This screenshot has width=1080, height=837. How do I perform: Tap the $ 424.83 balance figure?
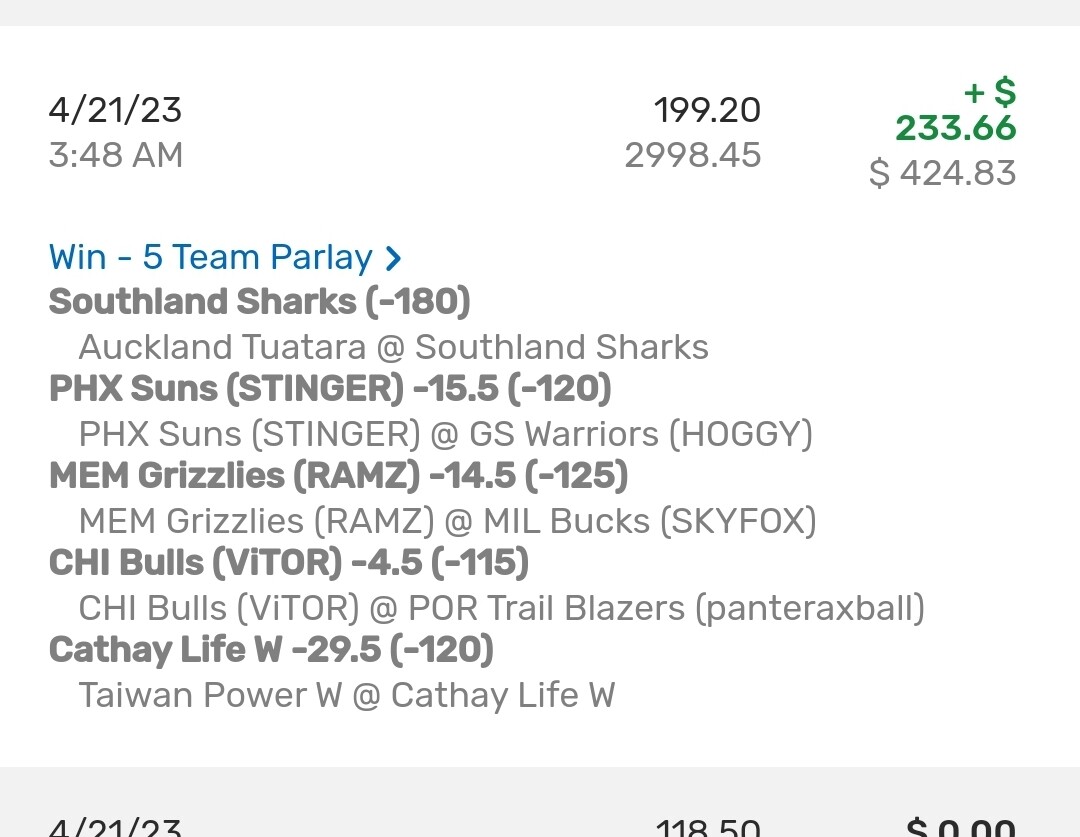pos(942,173)
